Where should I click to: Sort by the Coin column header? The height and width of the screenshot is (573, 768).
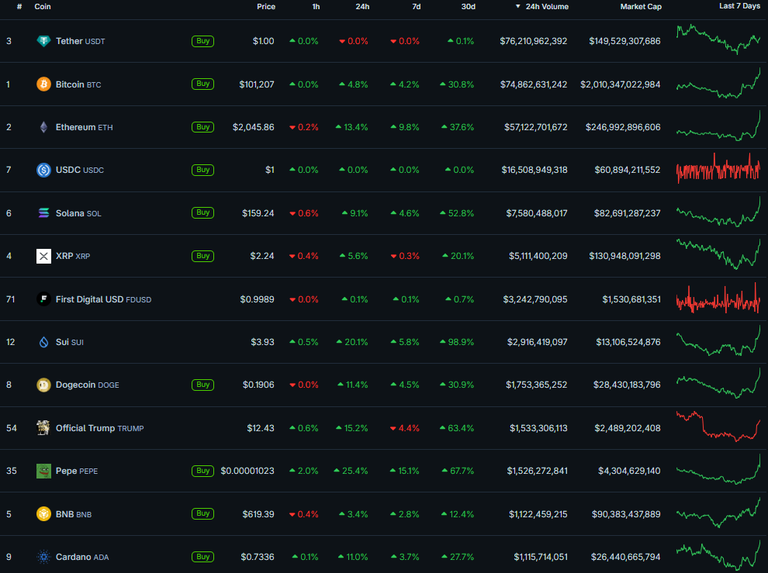pyautogui.click(x=43, y=6)
